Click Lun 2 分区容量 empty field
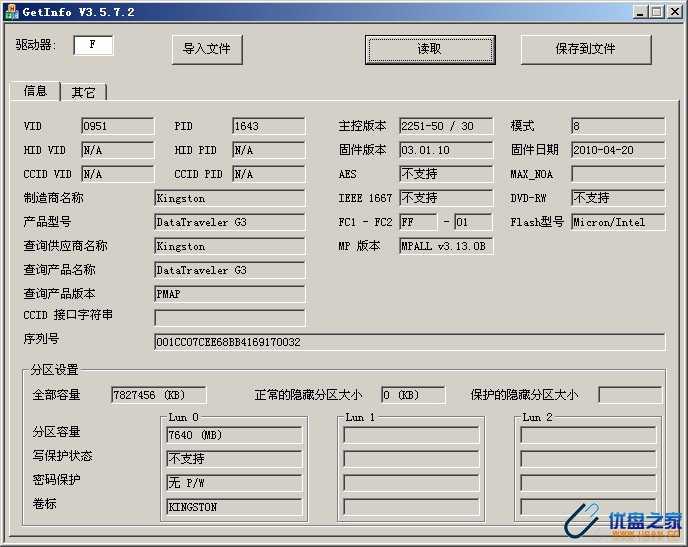 coord(588,435)
